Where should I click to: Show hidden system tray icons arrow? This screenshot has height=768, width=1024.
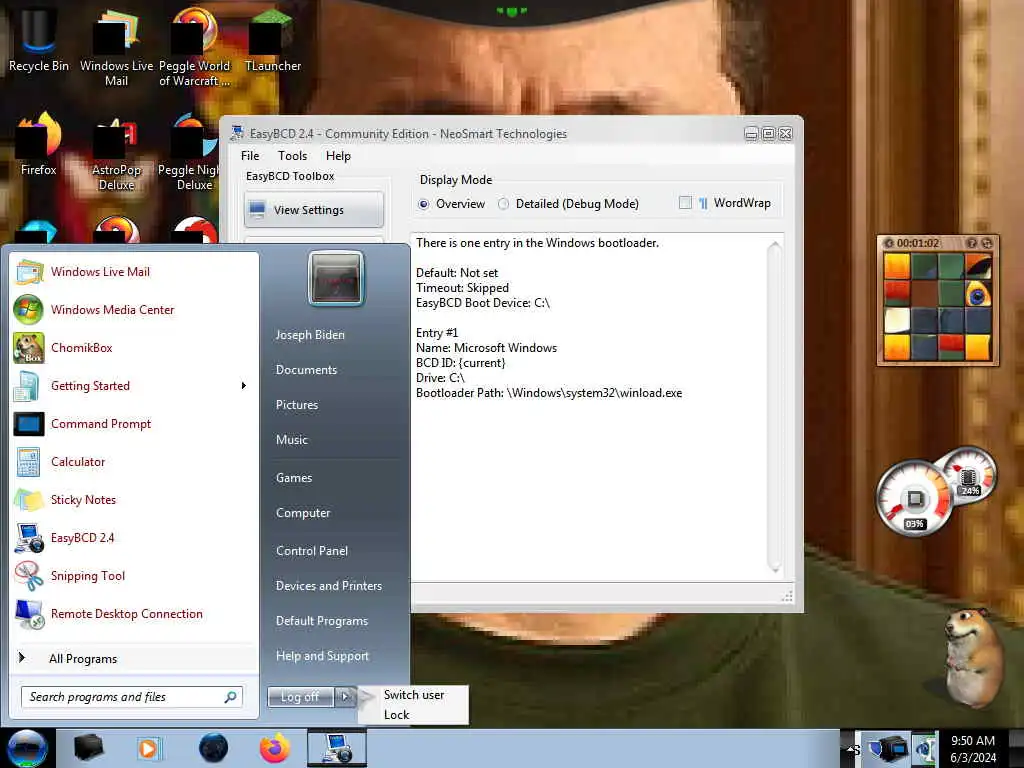(851, 750)
